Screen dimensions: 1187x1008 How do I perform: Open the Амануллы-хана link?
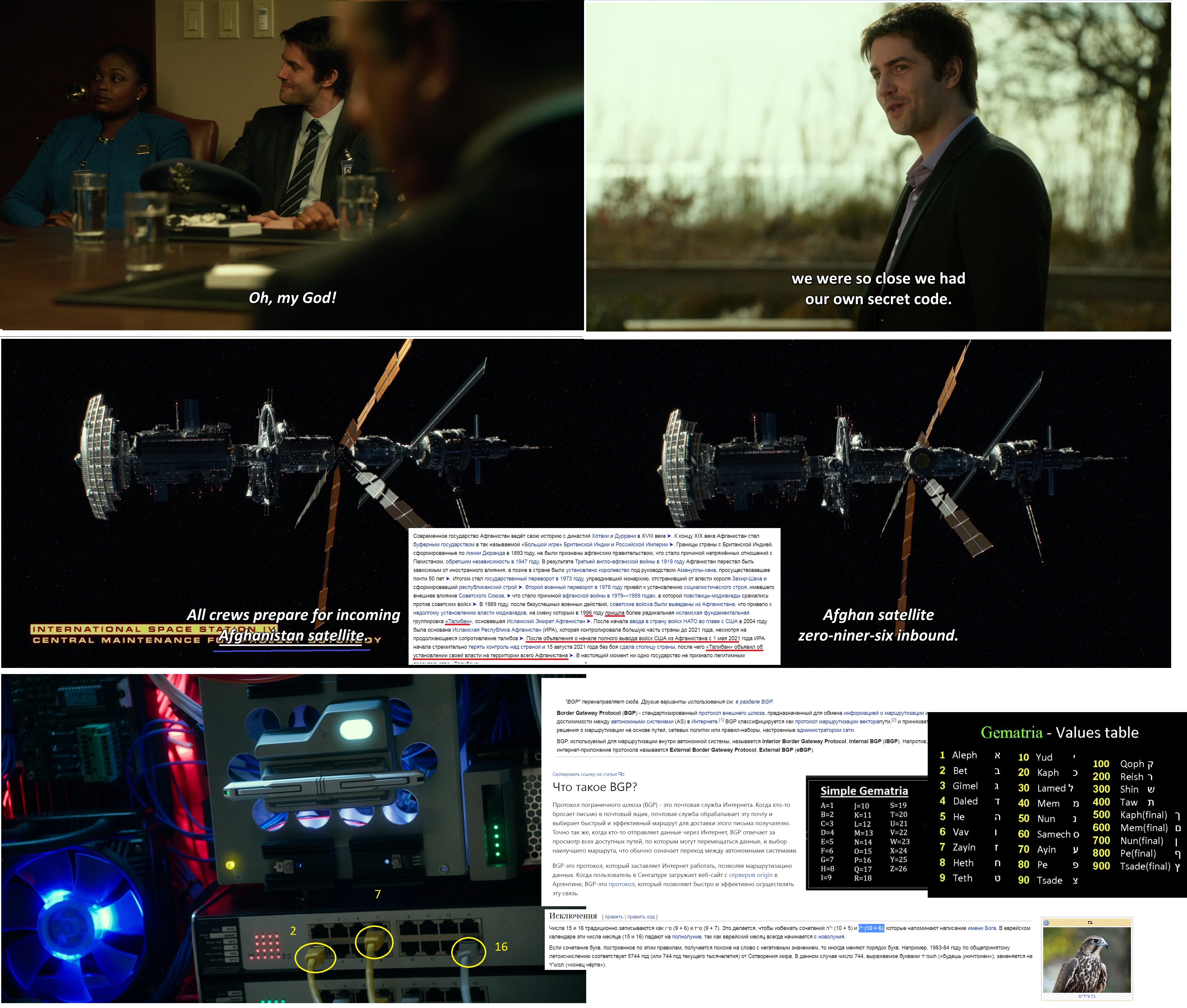pos(696,570)
